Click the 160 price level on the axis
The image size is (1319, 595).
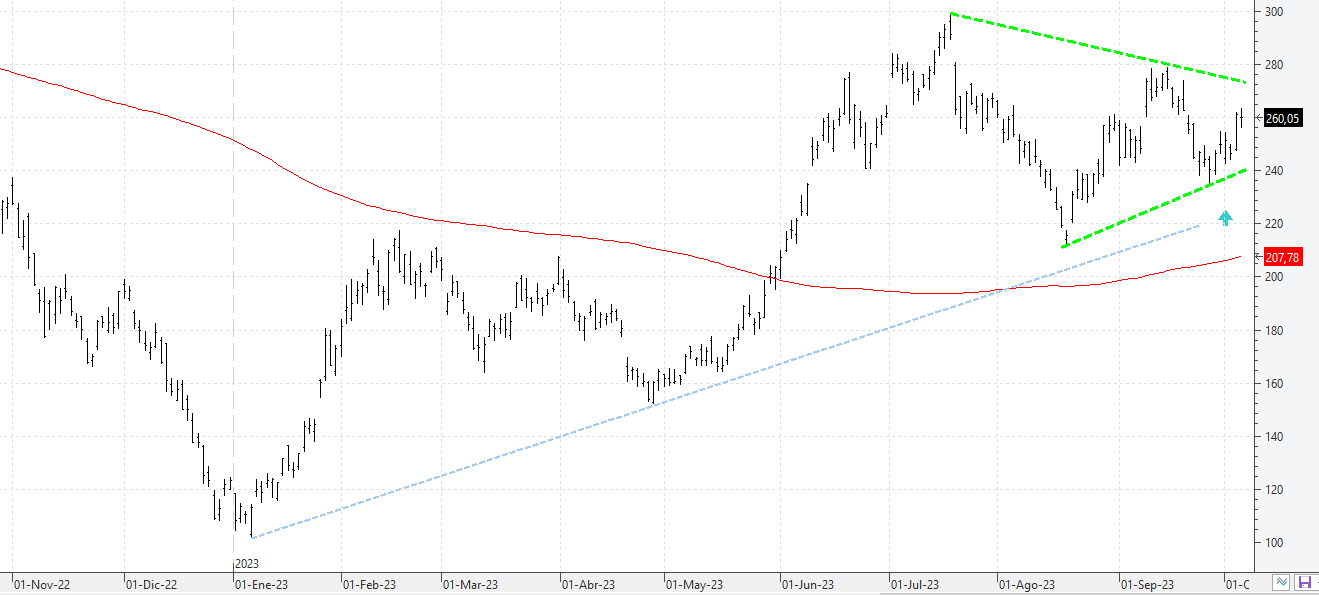(1275, 384)
